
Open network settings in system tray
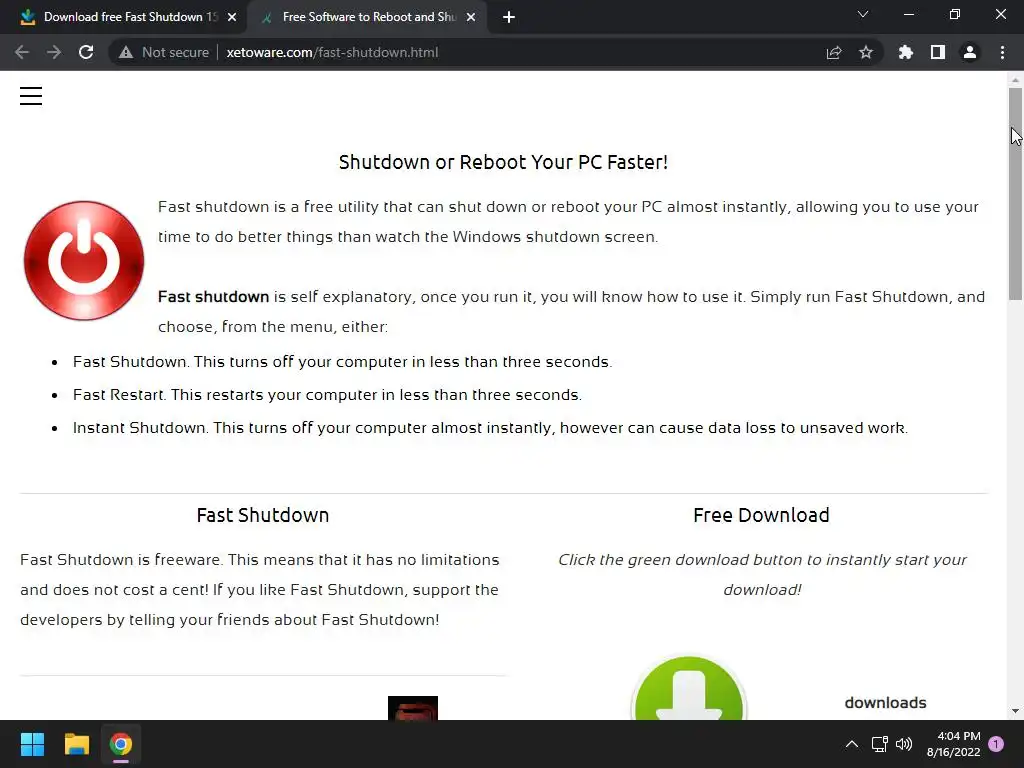879,744
